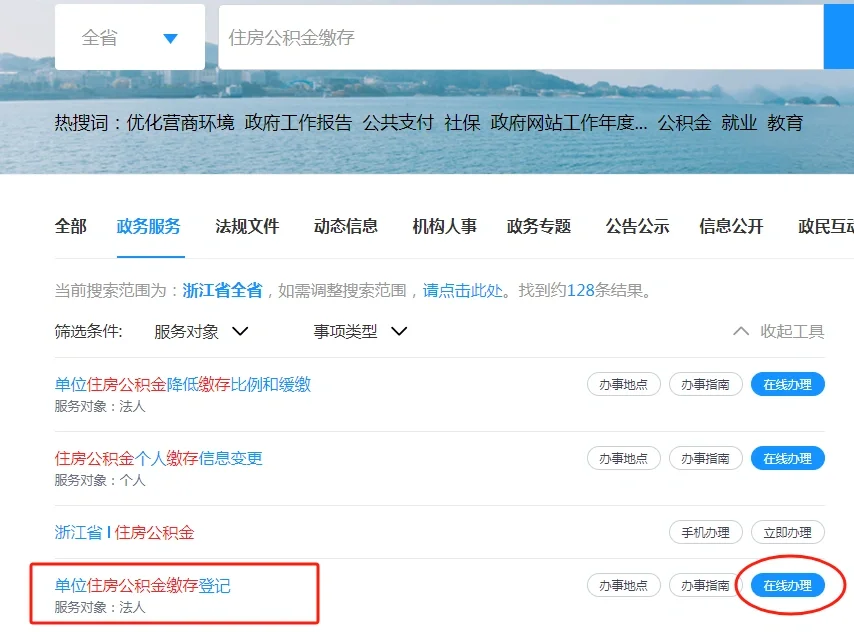Go to the 机构人事 tab

pyautogui.click(x=444, y=227)
